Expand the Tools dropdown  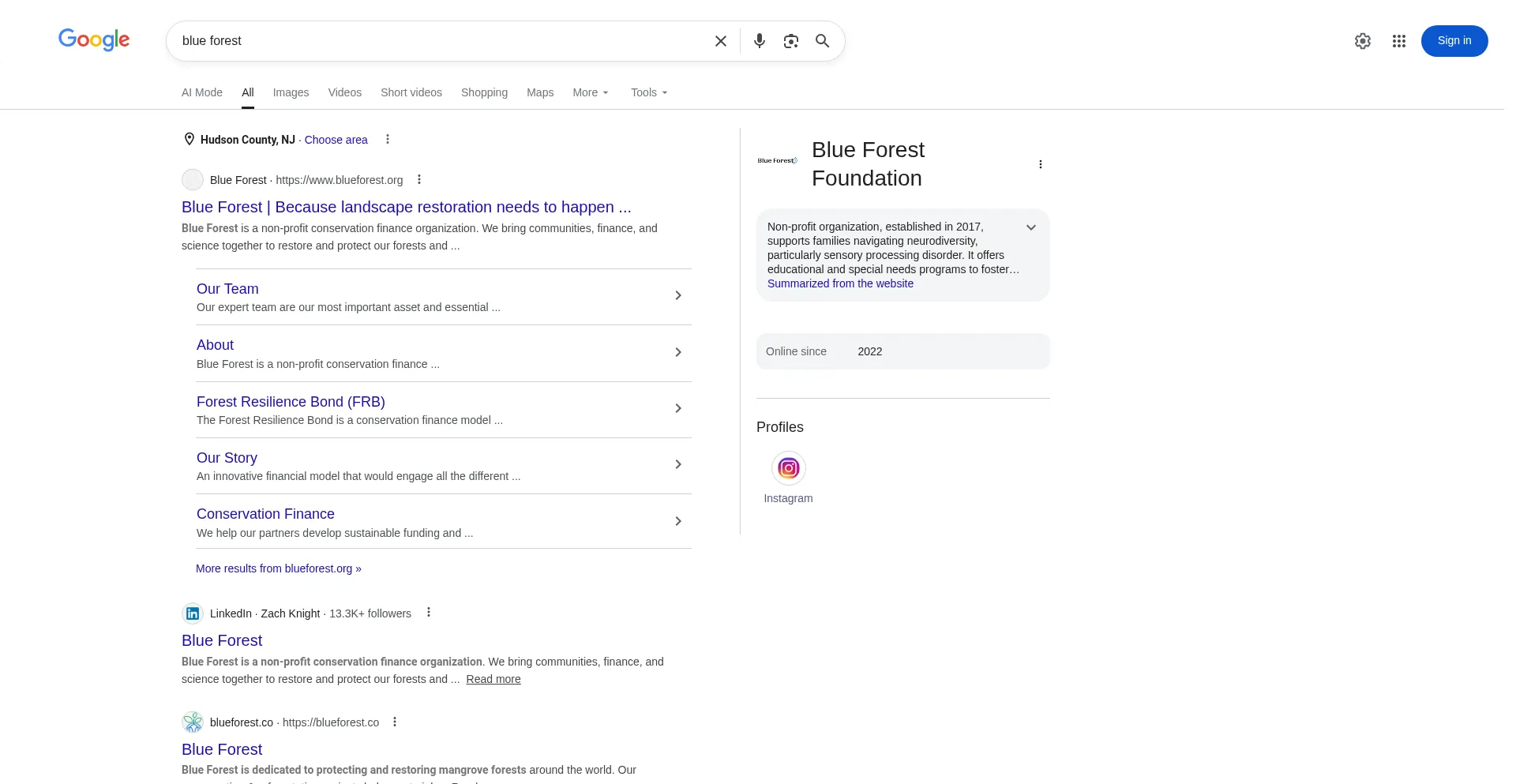[649, 92]
